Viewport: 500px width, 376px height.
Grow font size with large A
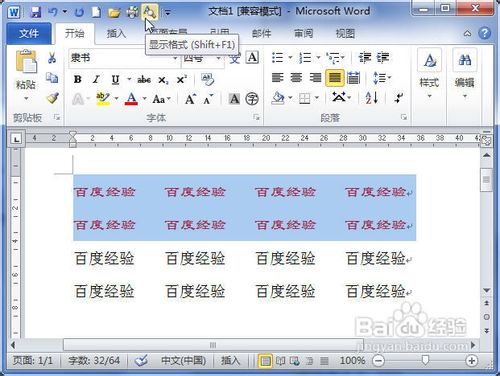(190, 99)
